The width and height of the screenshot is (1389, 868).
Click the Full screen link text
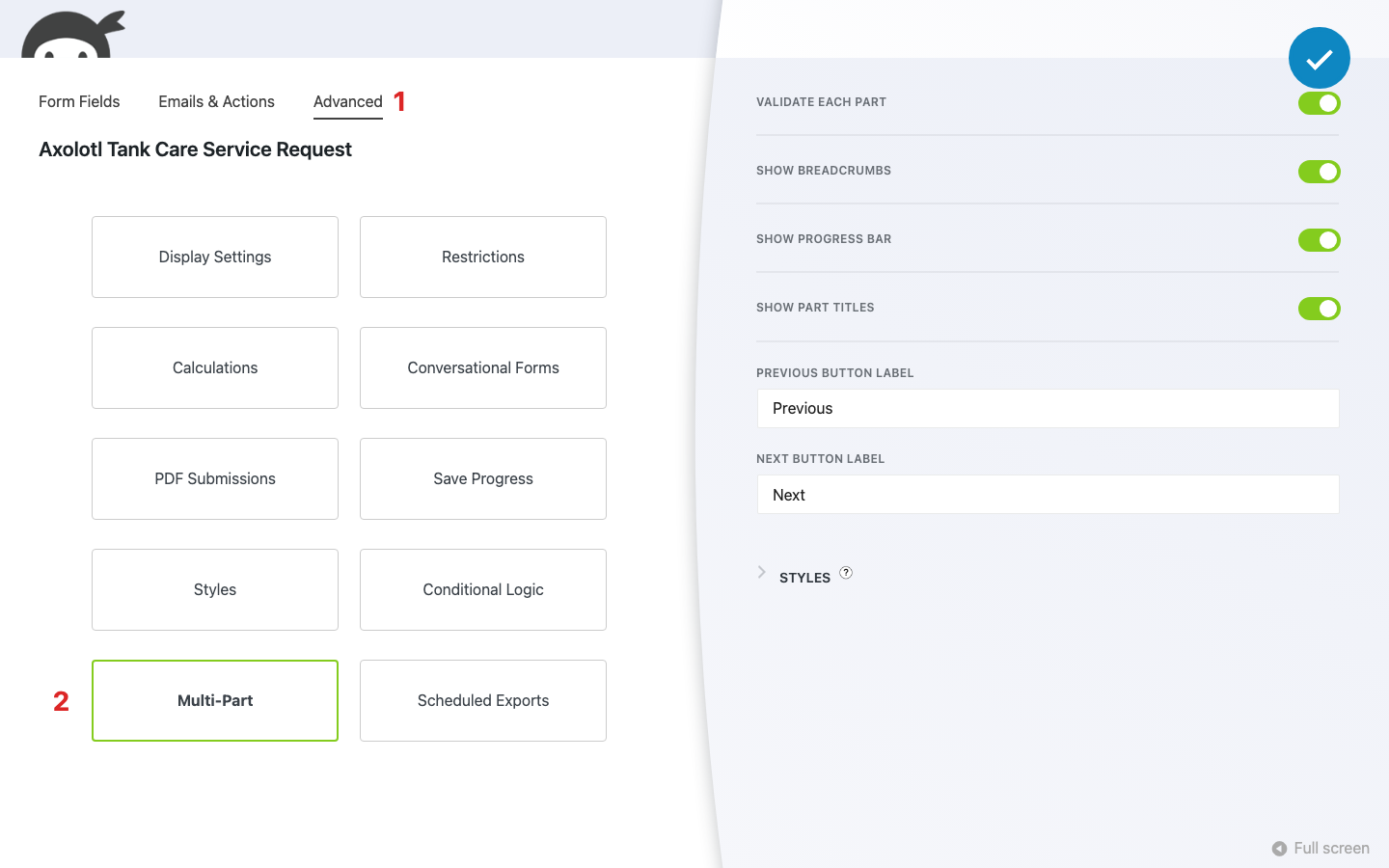[x=1331, y=849]
